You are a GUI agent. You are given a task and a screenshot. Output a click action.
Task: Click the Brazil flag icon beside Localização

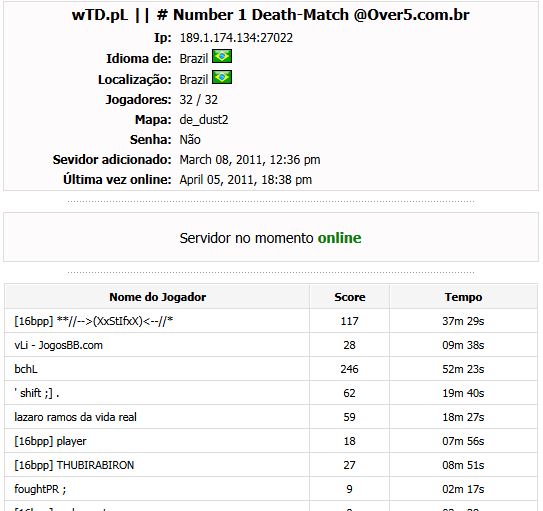[x=222, y=78]
